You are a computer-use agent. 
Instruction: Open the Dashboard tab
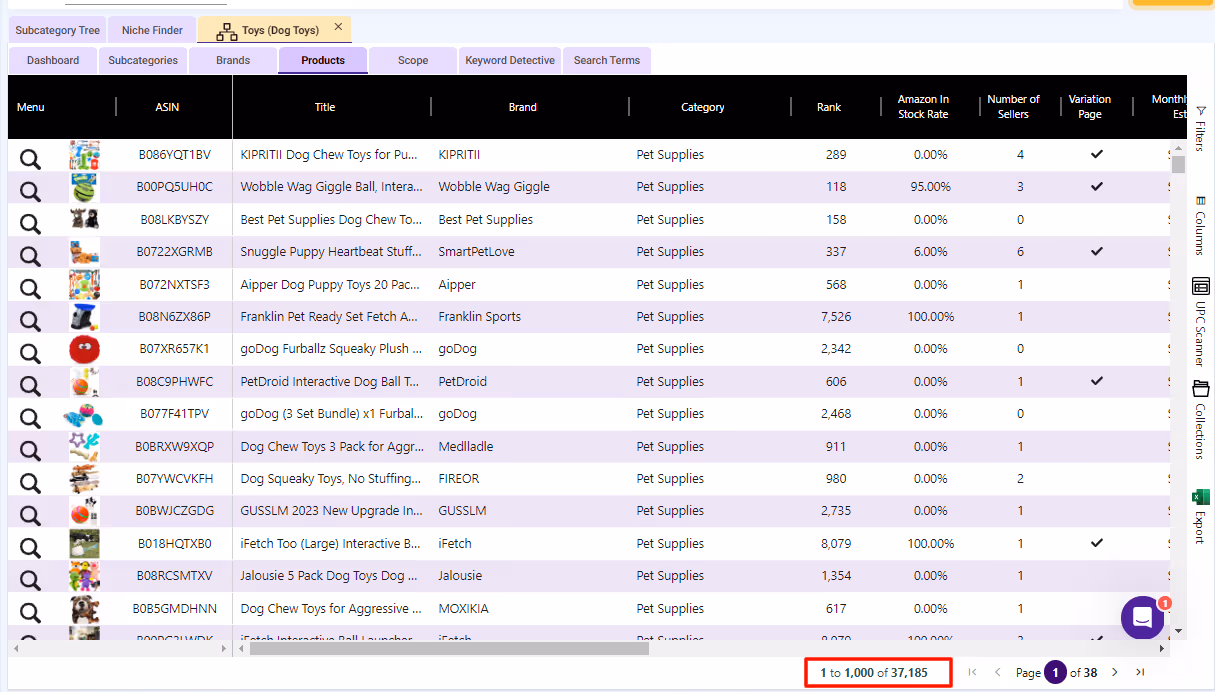[x=53, y=60]
